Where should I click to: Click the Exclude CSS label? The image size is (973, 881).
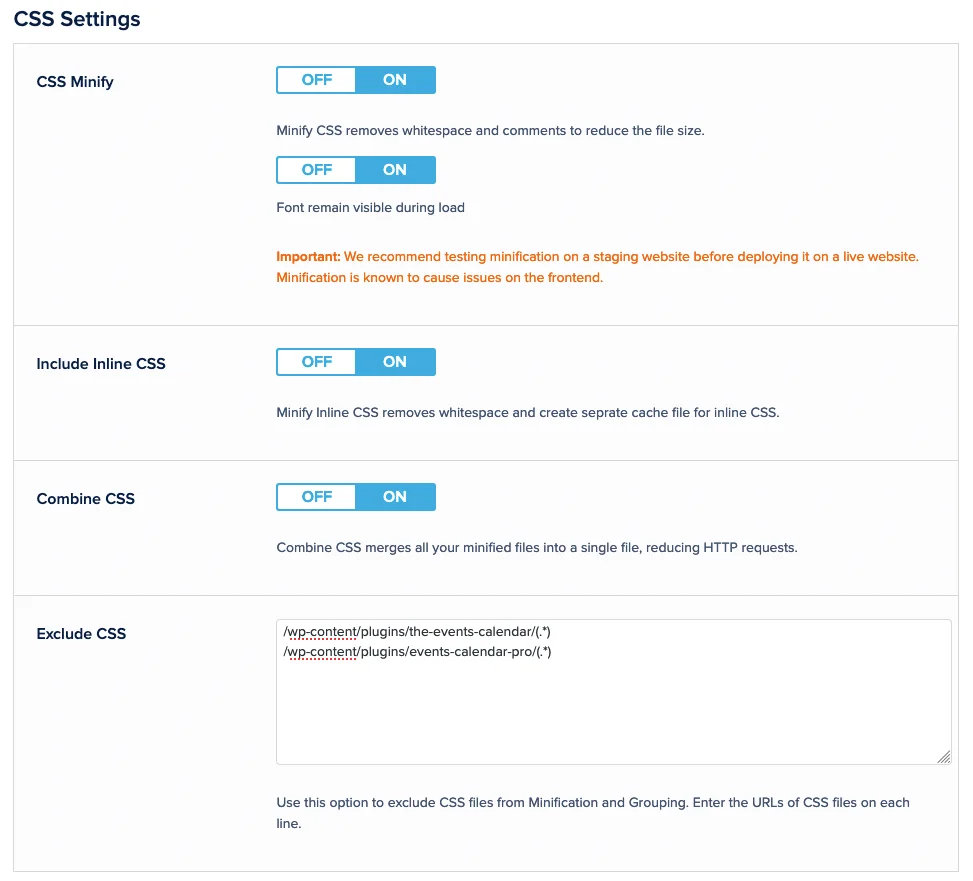click(x=81, y=634)
